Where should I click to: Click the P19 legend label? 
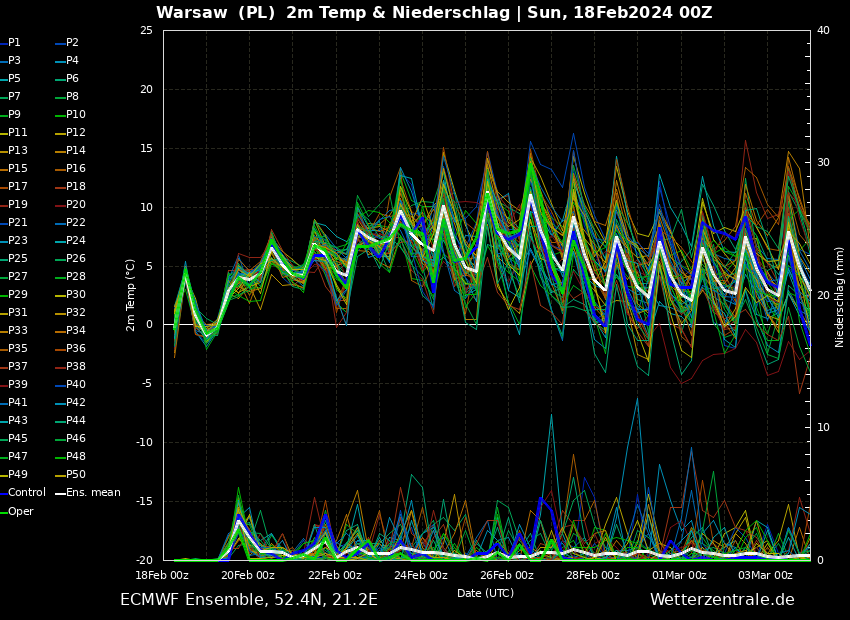pos(17,204)
